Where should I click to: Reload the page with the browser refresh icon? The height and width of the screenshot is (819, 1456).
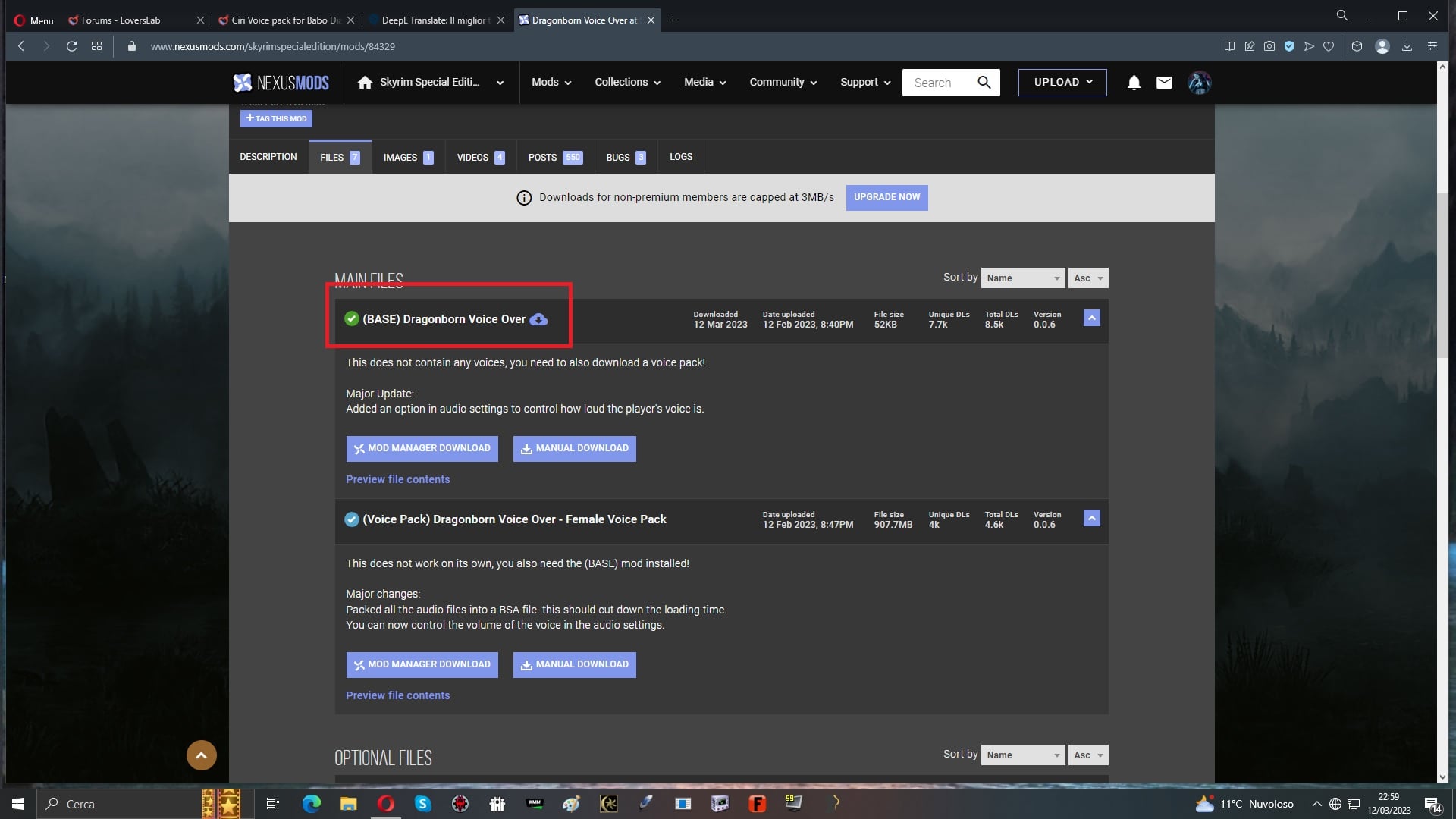[x=71, y=46]
